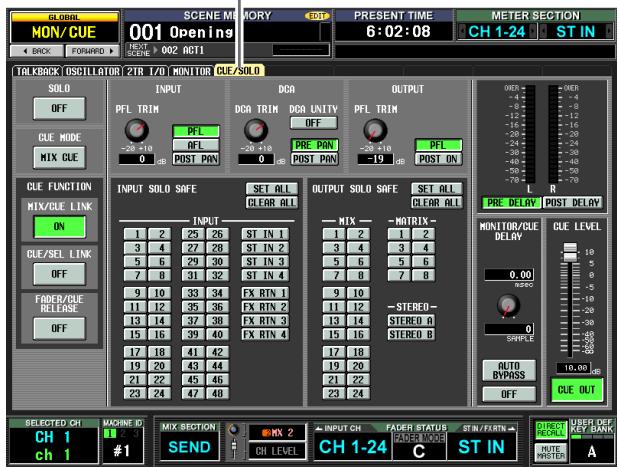Click SET ALL for INPUT SOLO SAFE

(x=272, y=189)
